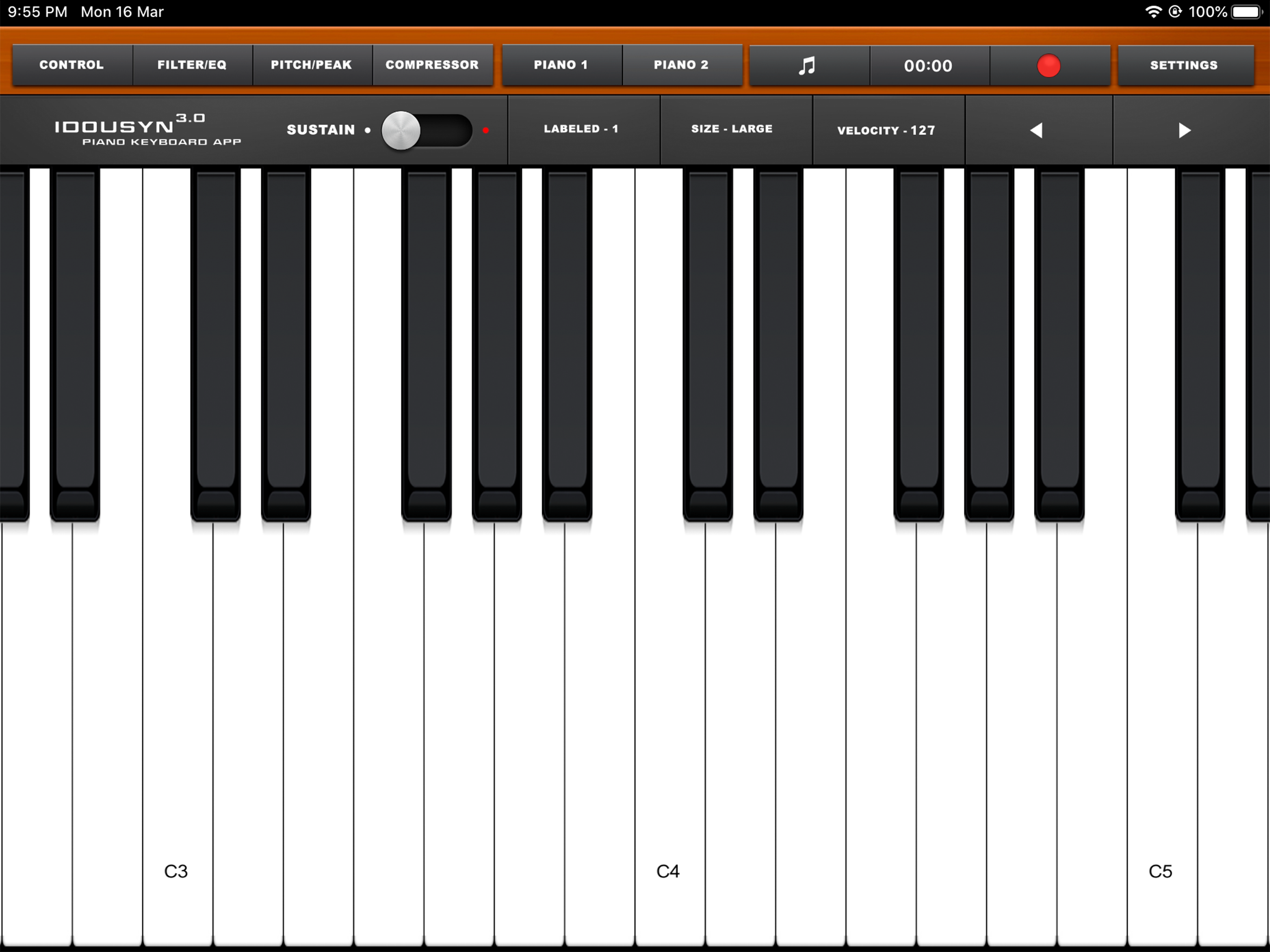Screen dimensions: 1270x952
Task: Change keyboard Size - Large option
Action: point(732,129)
